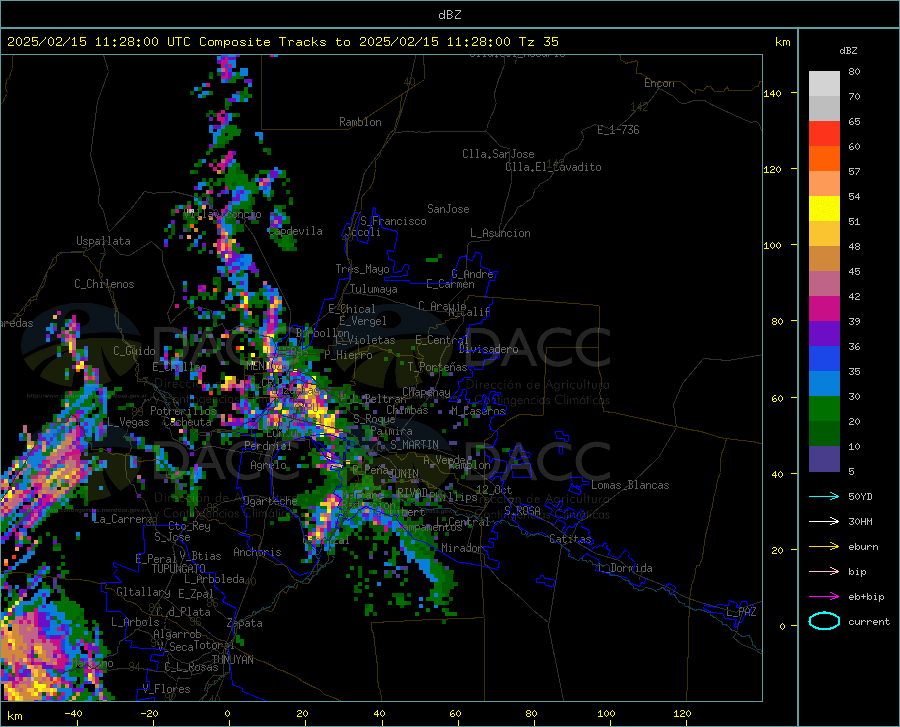
Task: Pick the dark blue swatch below 36
Action: [824, 359]
